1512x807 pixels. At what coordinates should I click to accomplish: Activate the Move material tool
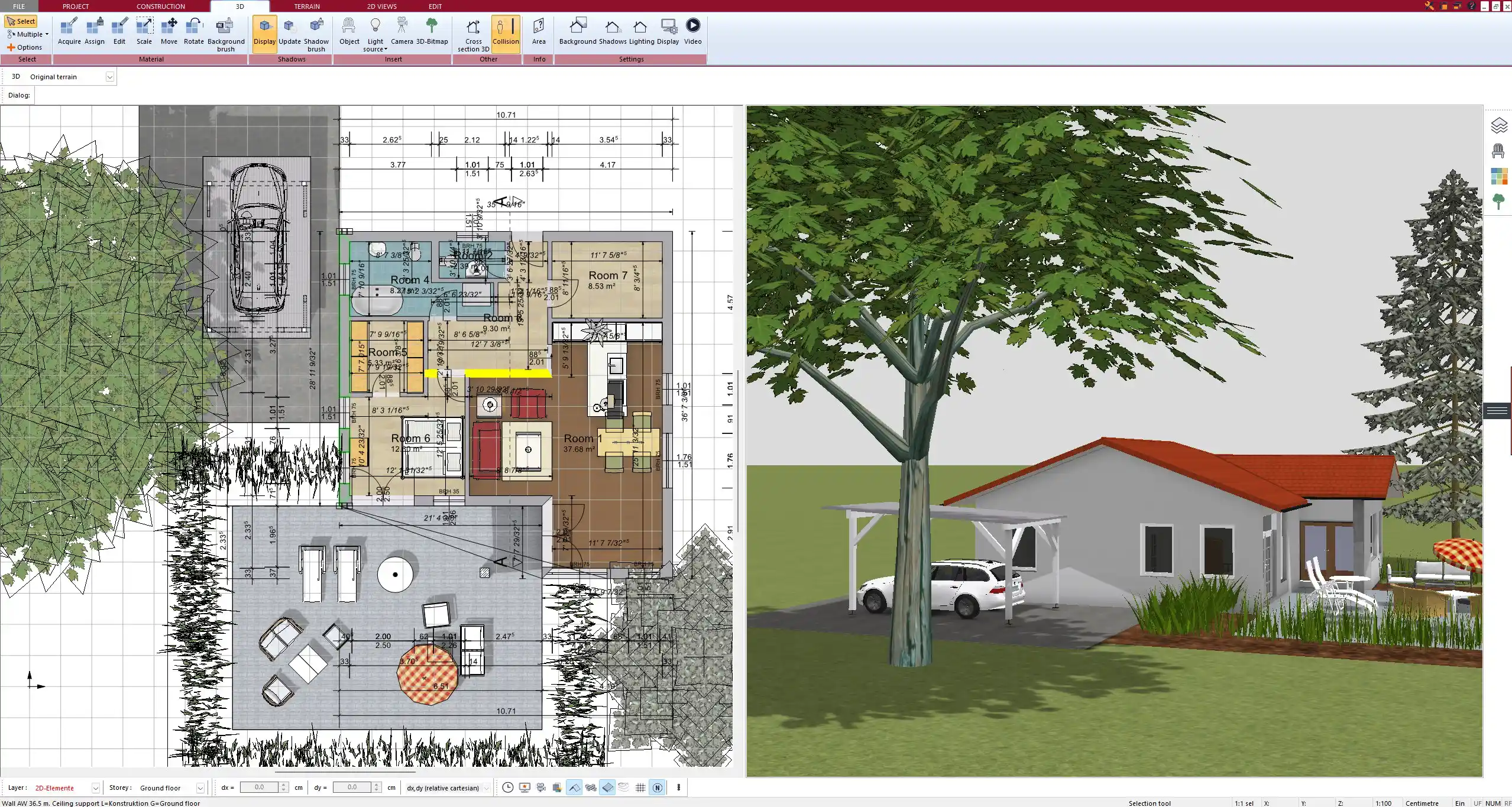pos(169,31)
